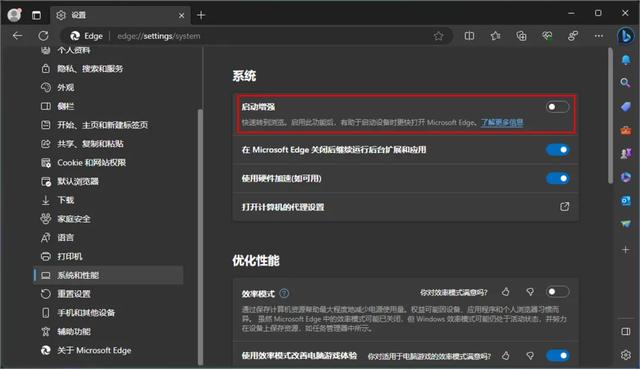This screenshot has height=369, width=640.
Task: Give thumbs down for 效率模式
Action: point(530,291)
